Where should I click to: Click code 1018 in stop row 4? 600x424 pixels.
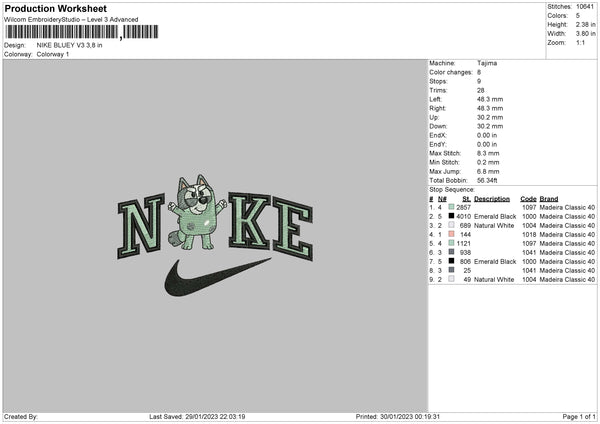(529, 235)
